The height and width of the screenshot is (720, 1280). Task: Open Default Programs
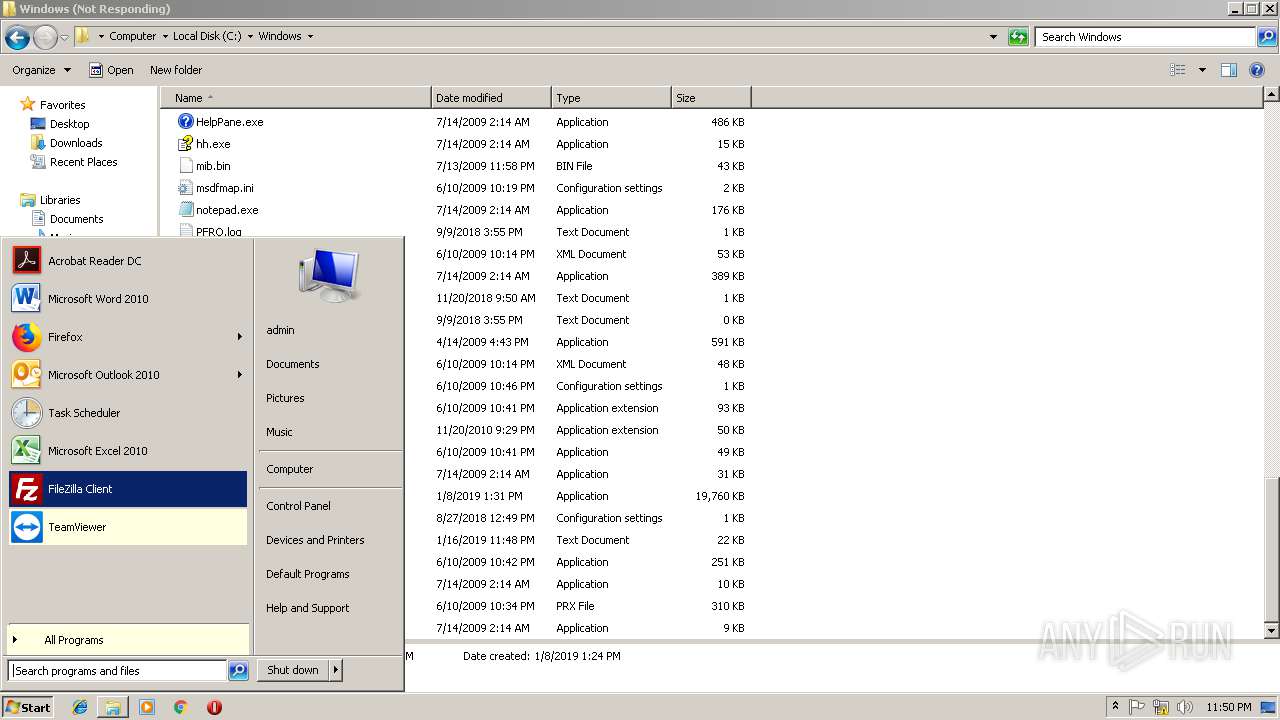[308, 574]
